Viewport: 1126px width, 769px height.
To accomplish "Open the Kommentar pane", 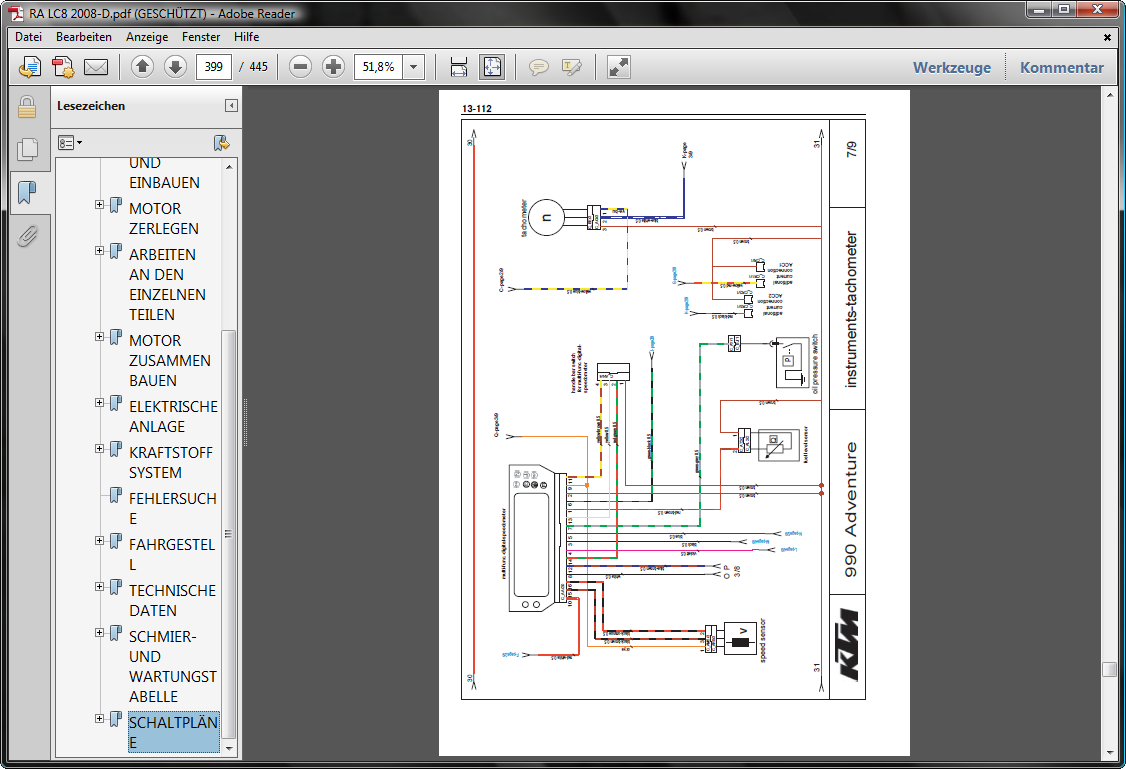I will tap(1061, 68).
